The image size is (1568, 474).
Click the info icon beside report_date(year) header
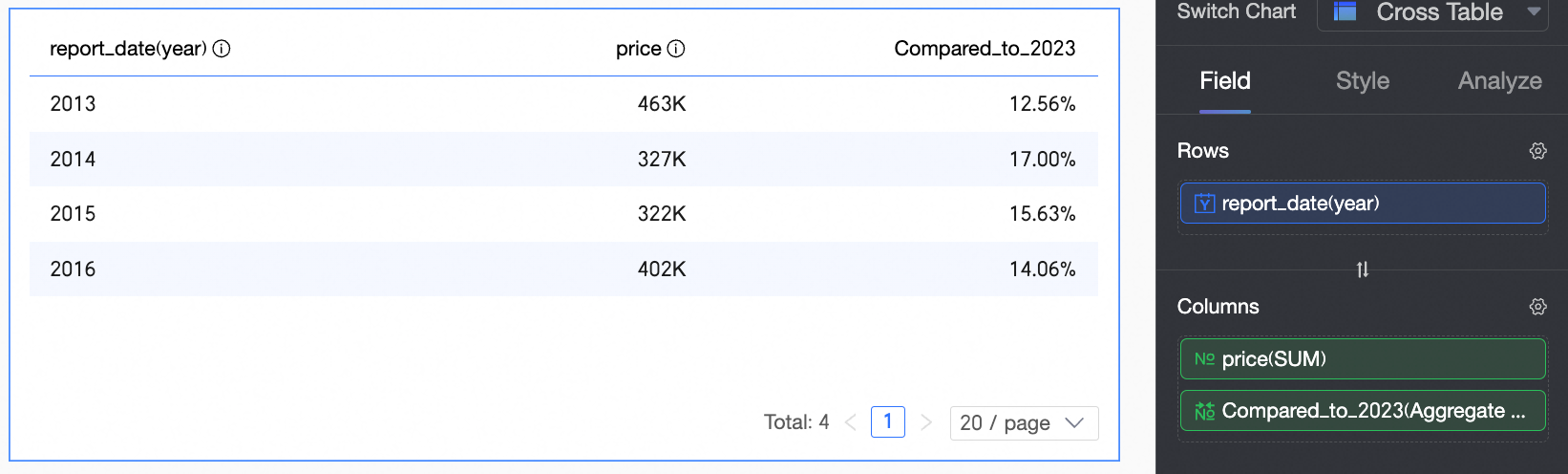coord(222,49)
